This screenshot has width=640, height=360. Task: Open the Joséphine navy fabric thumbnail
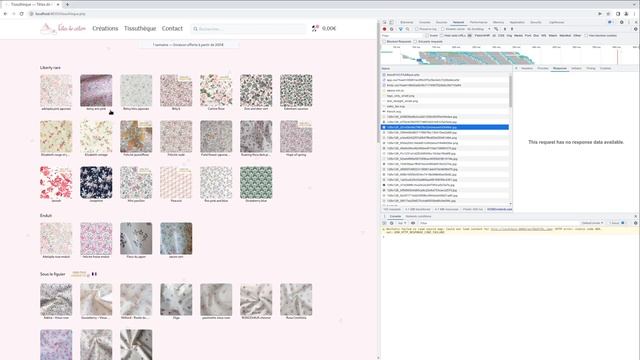point(96,182)
